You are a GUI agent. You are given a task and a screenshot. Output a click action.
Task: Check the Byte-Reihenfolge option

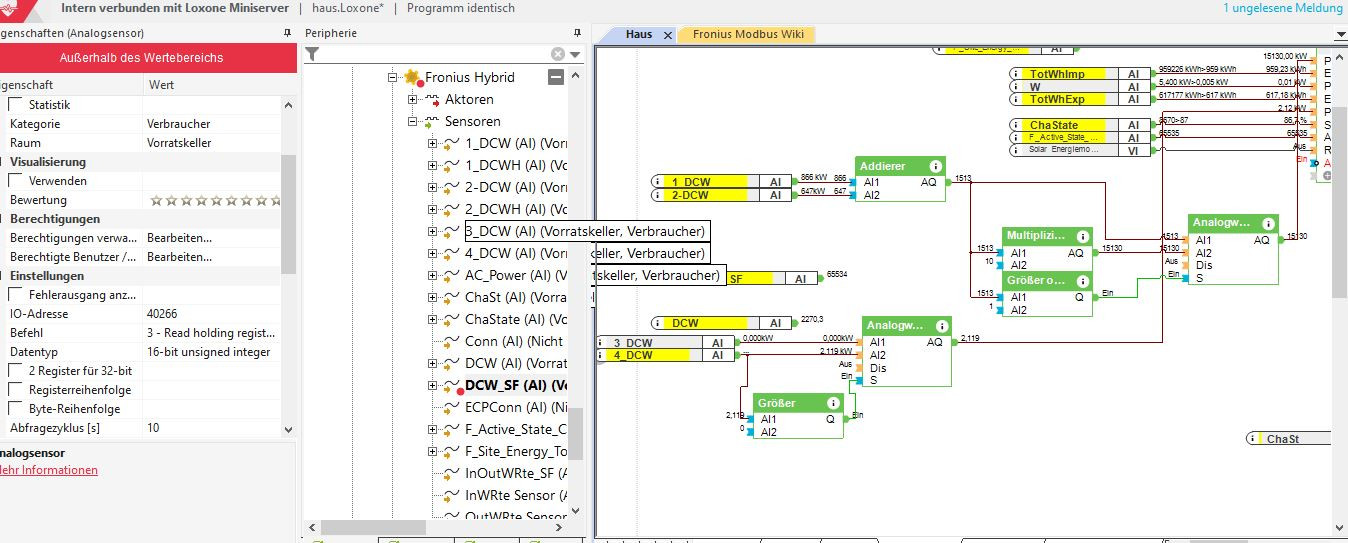[16, 409]
